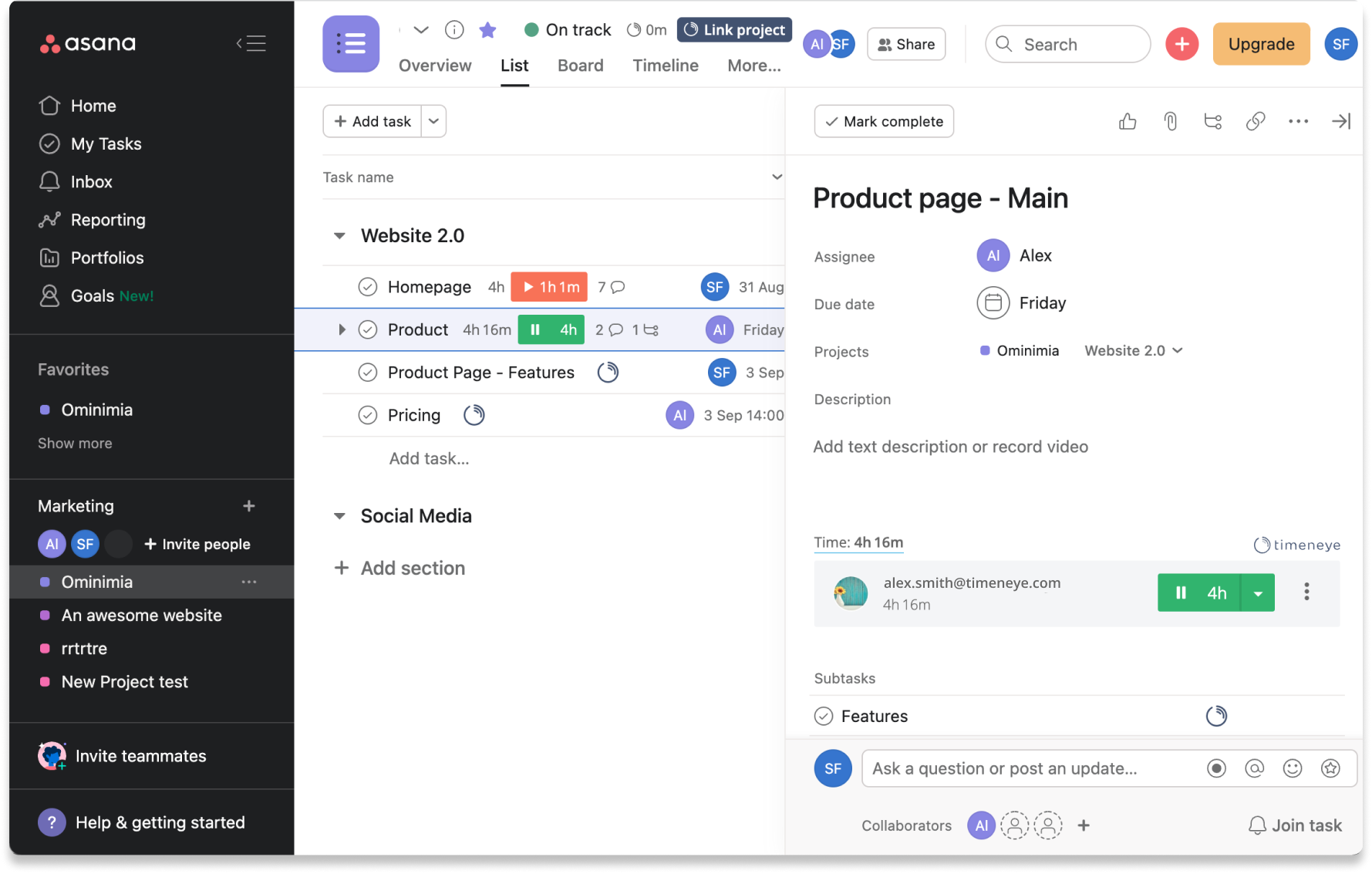Open the task more-actions ellipsis

point(1298,121)
